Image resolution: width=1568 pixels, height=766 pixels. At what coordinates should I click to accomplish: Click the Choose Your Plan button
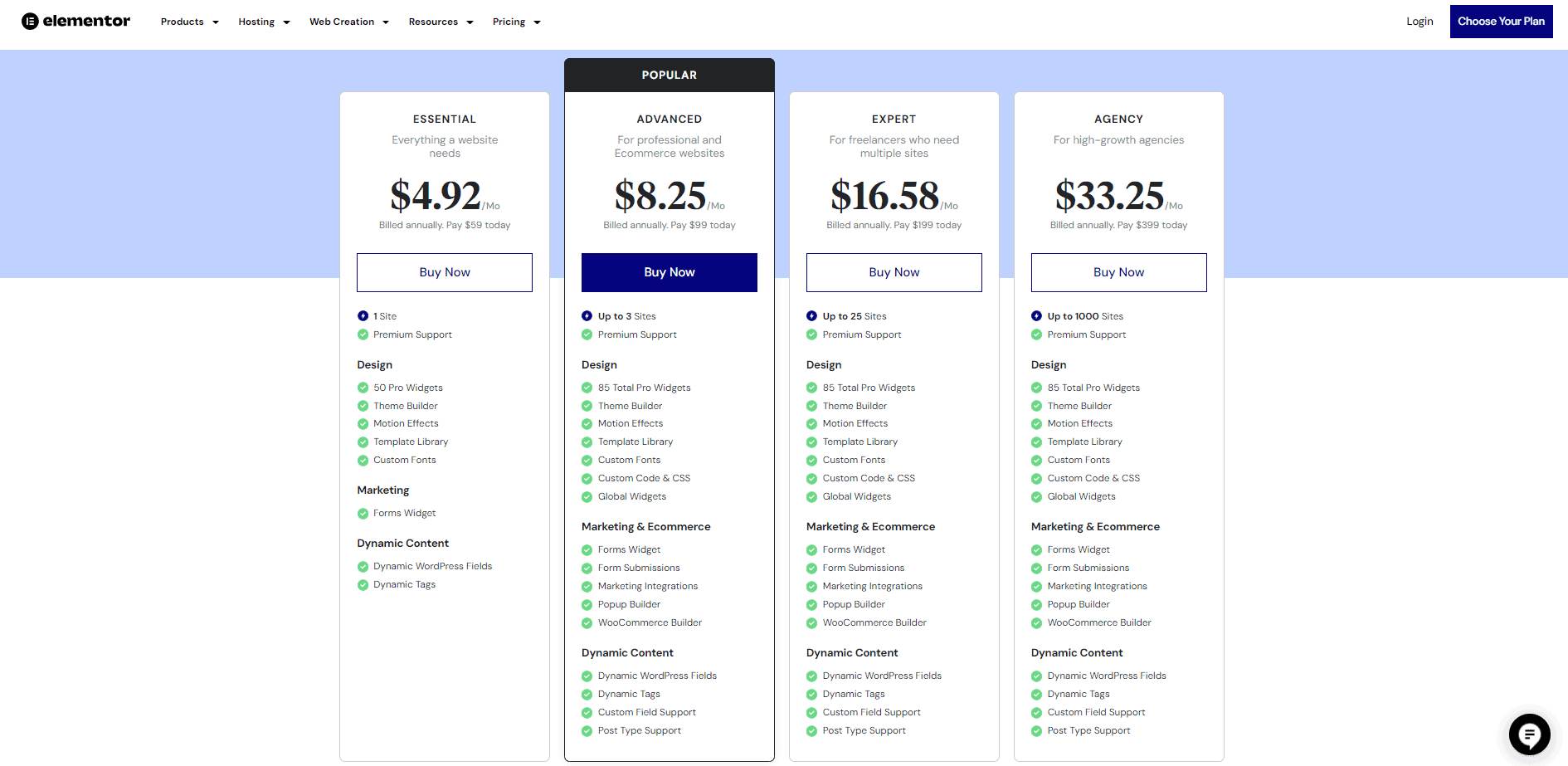click(1501, 22)
